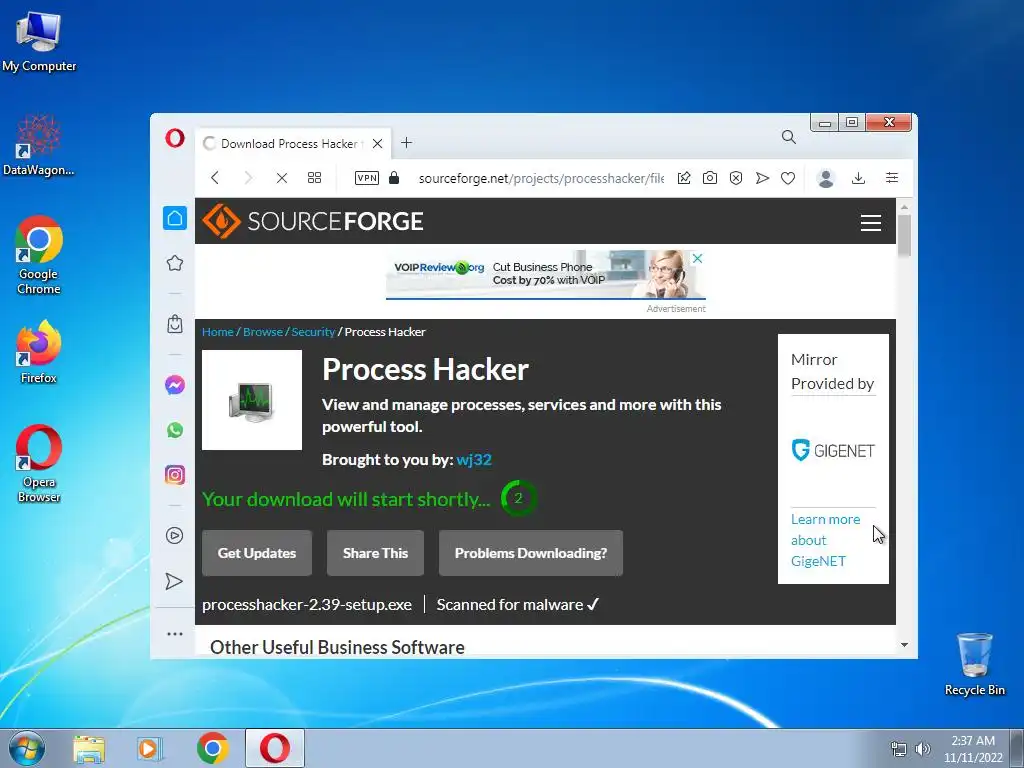Go to Browse breadcrumb link
The width and height of the screenshot is (1024, 768).
click(263, 332)
